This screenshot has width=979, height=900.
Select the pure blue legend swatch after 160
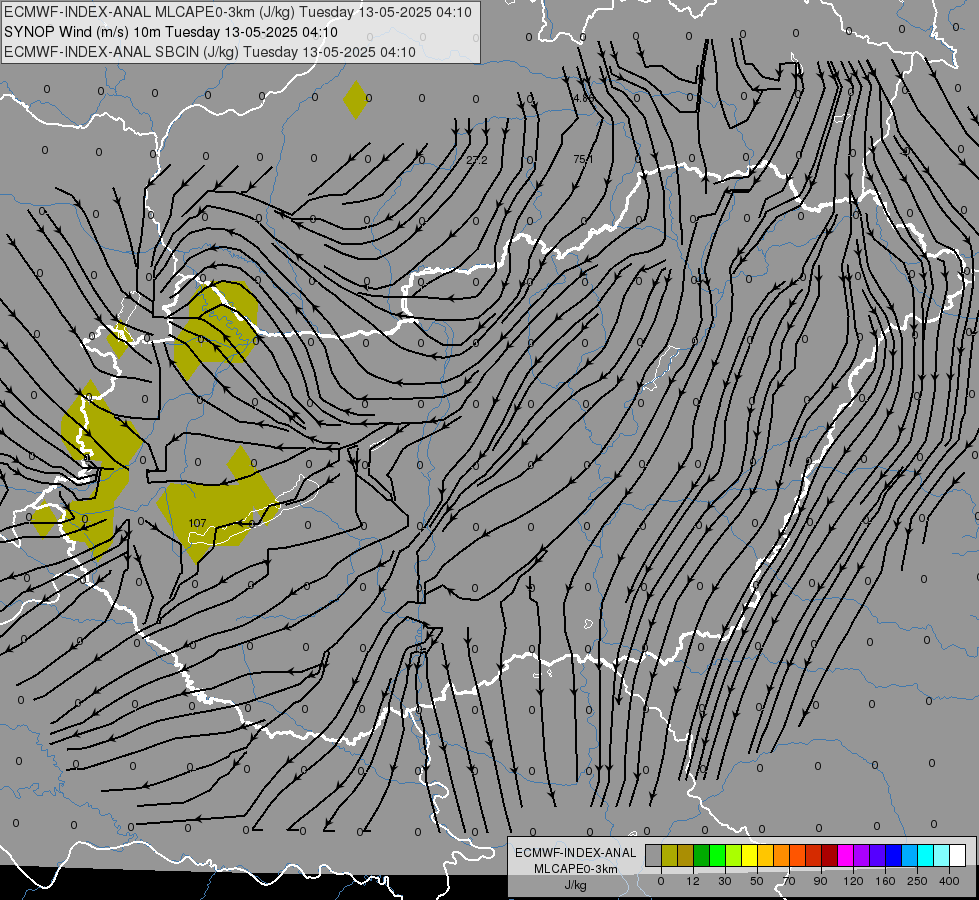[x=893, y=855]
